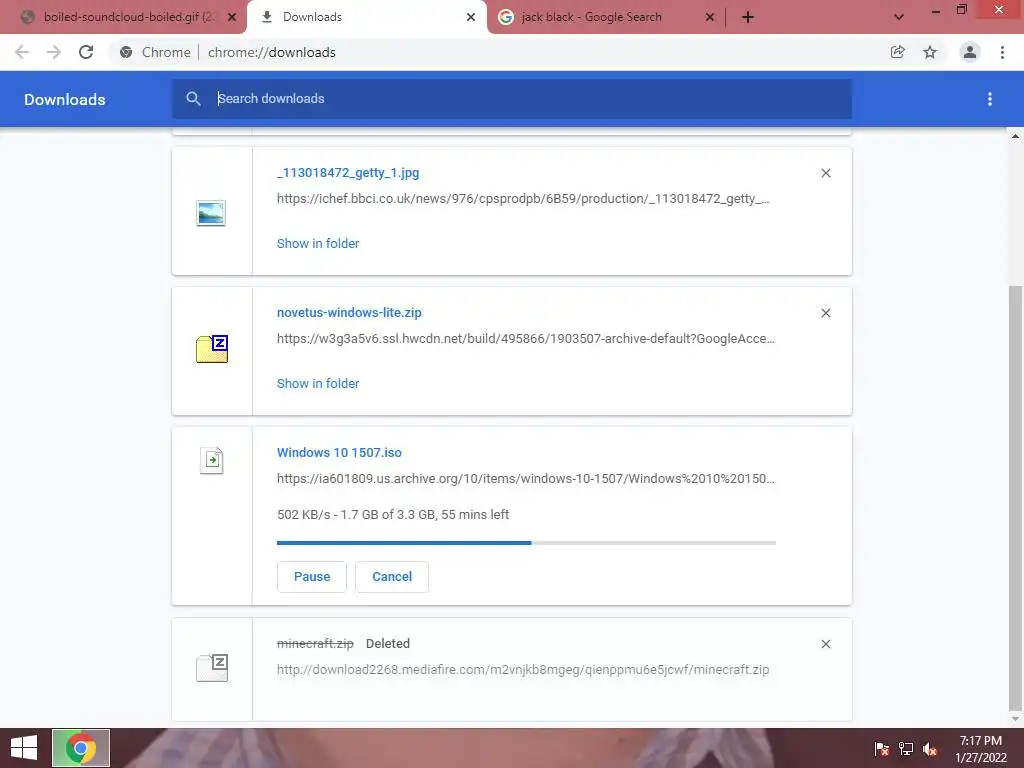1024x768 pixels.
Task: Open a new tab with plus button
Action: tap(748, 17)
